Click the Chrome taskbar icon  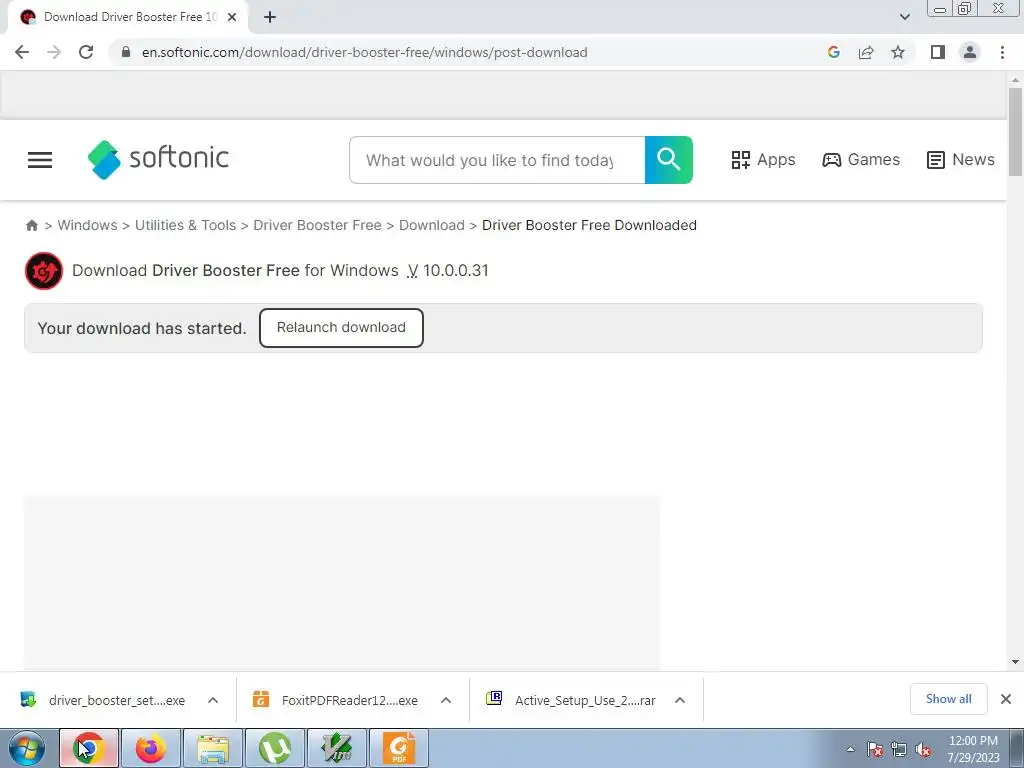point(89,748)
